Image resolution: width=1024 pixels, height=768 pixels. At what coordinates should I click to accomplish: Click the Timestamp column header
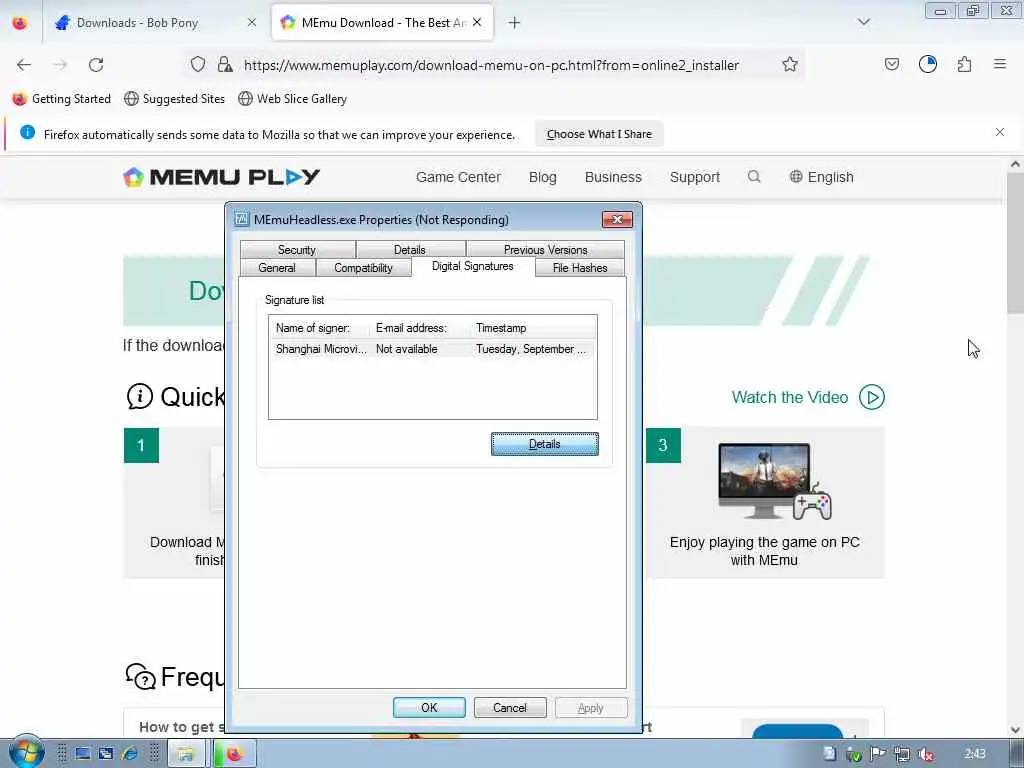[533, 328]
